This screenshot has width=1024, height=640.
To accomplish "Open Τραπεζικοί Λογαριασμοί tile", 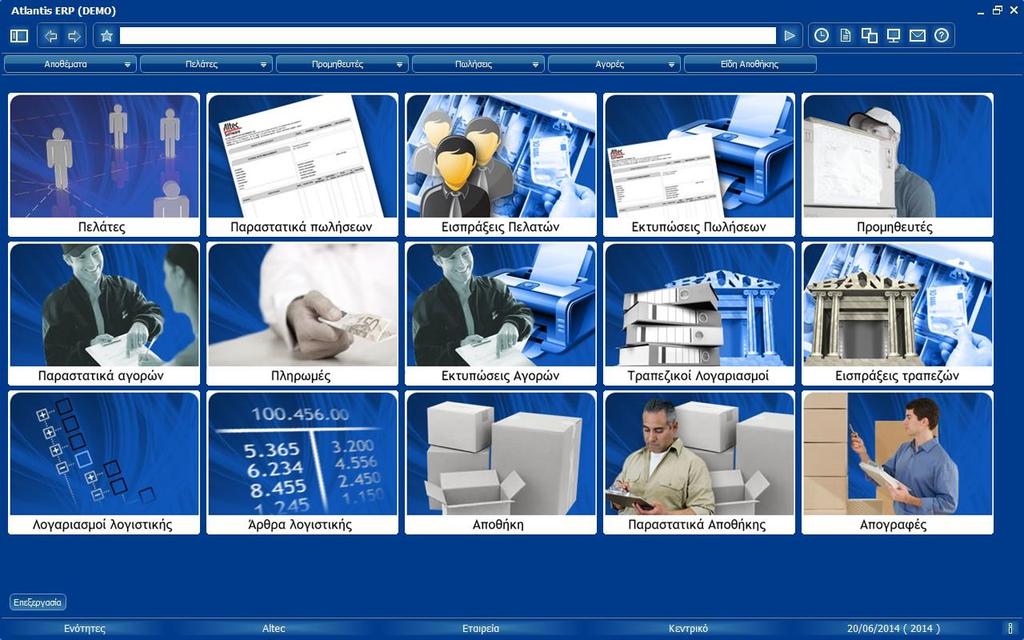I will (699, 313).
